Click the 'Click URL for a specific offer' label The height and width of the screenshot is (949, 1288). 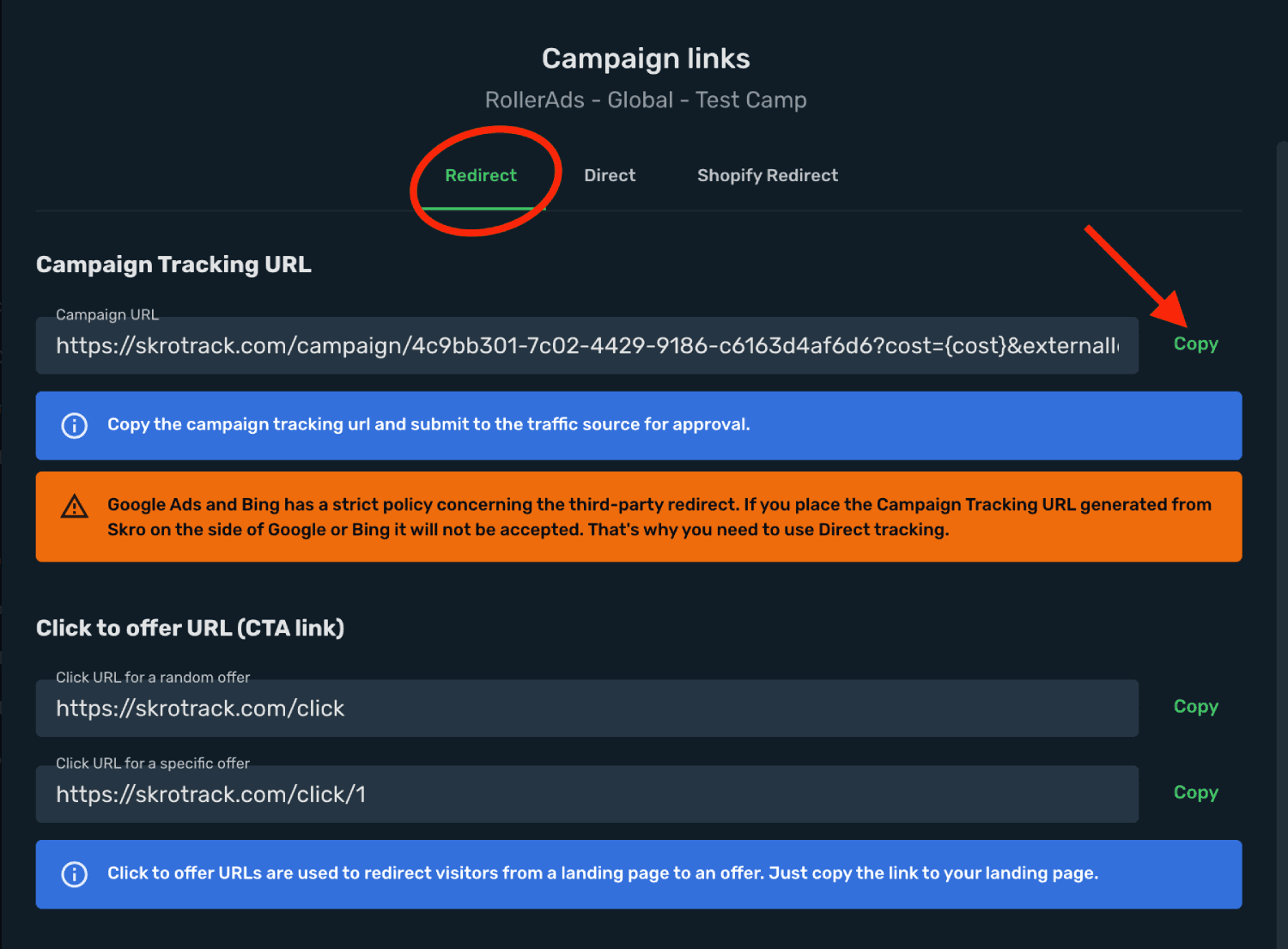click(x=153, y=763)
